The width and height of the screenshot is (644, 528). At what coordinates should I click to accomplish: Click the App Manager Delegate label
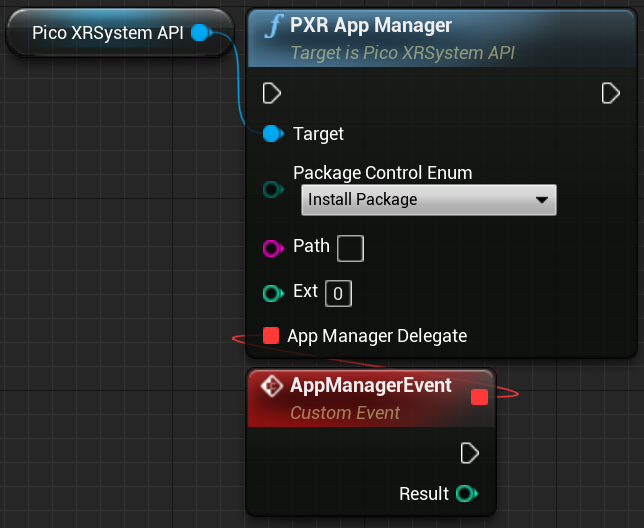point(377,336)
